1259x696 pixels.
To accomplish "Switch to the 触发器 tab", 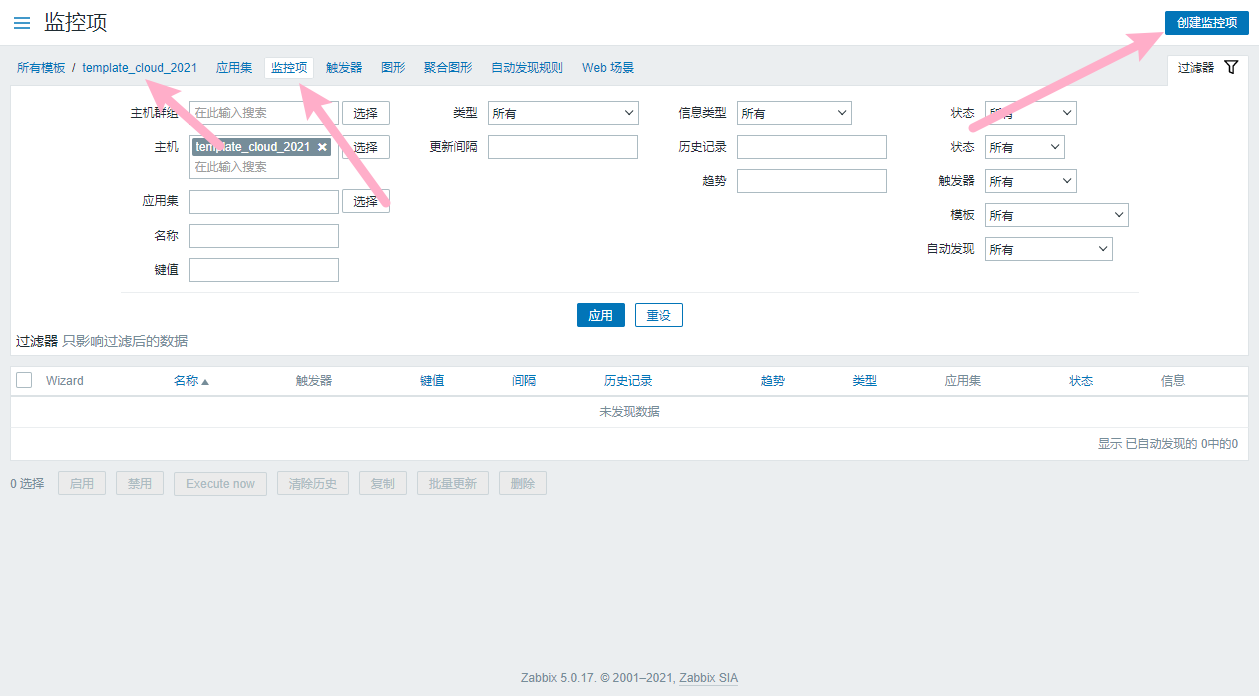I will 344,68.
